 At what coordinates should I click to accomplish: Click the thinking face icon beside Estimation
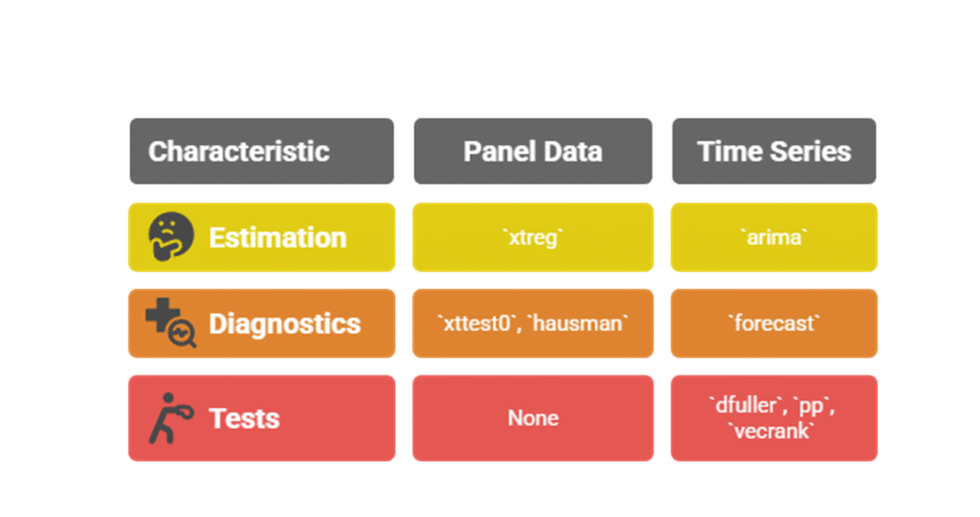pos(171,237)
